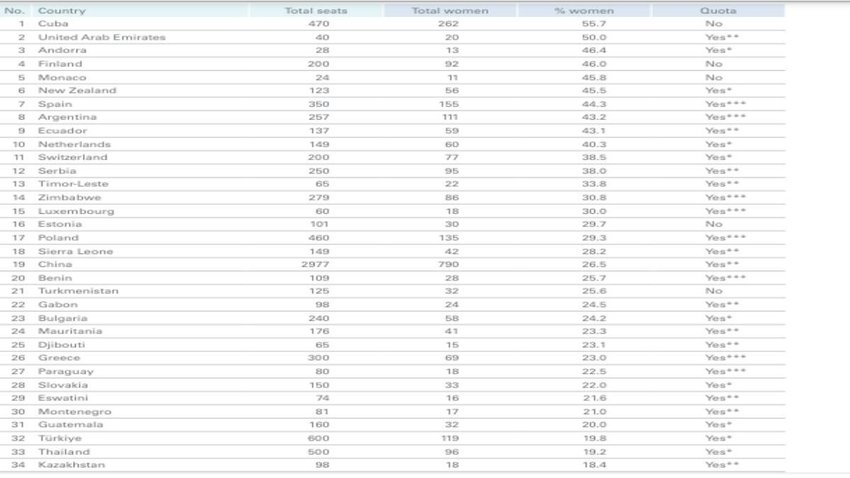Screen dimensions: 850x478
Task: Click percentage value 29.7 for Estonia
Action: [x=594, y=223]
